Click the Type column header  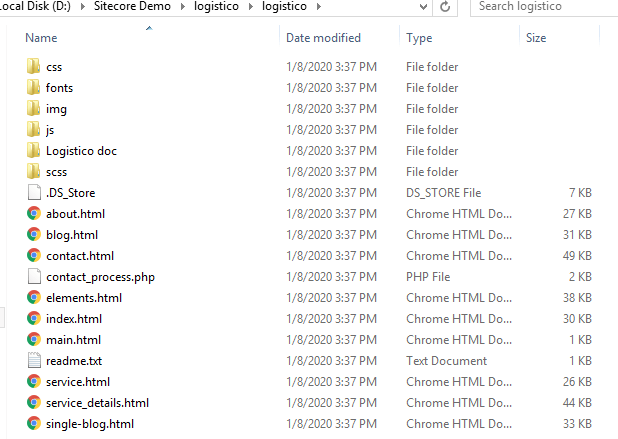(419, 38)
